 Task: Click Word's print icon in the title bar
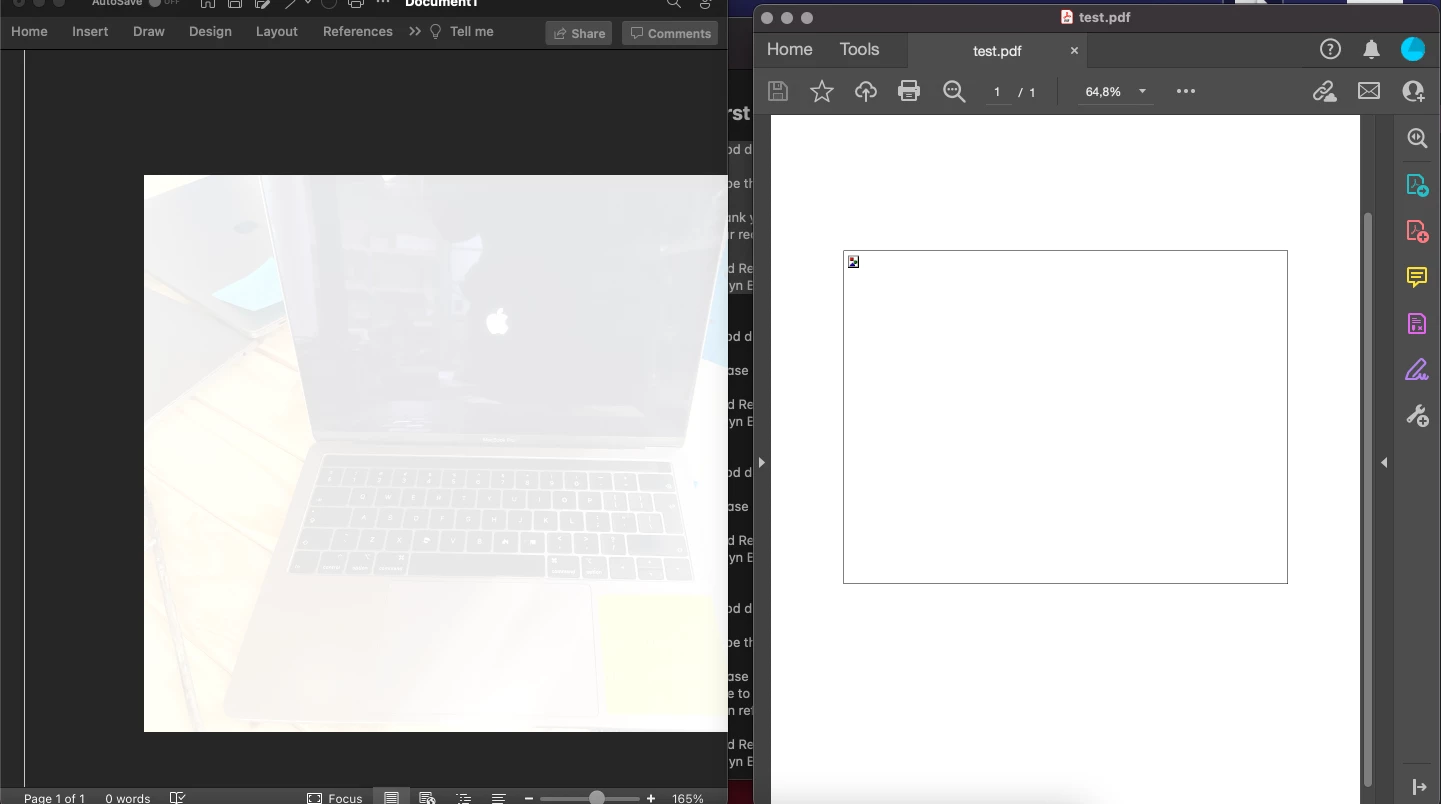[x=356, y=4]
